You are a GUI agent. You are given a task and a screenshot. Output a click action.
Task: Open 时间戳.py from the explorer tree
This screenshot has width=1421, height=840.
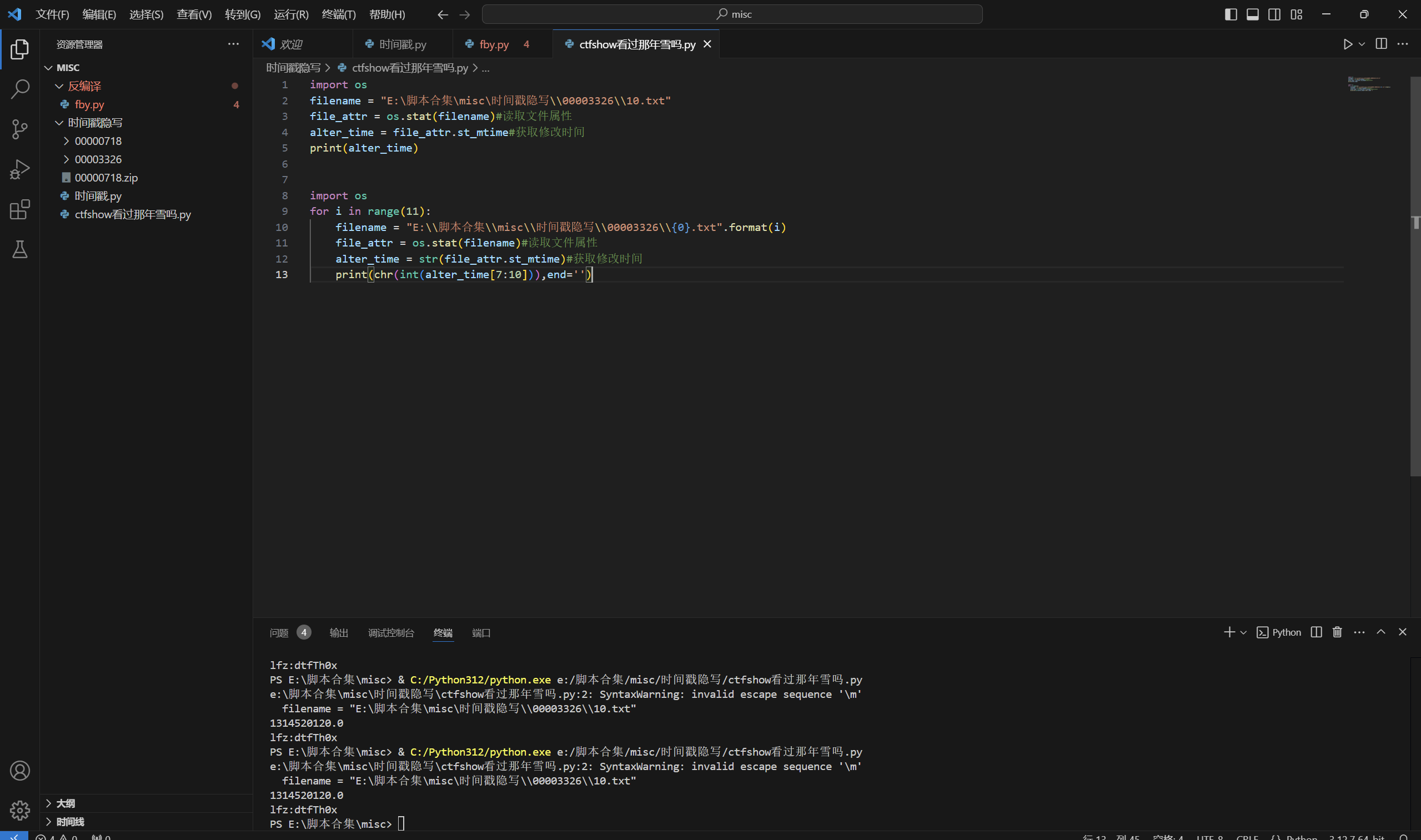pyautogui.click(x=146, y=196)
